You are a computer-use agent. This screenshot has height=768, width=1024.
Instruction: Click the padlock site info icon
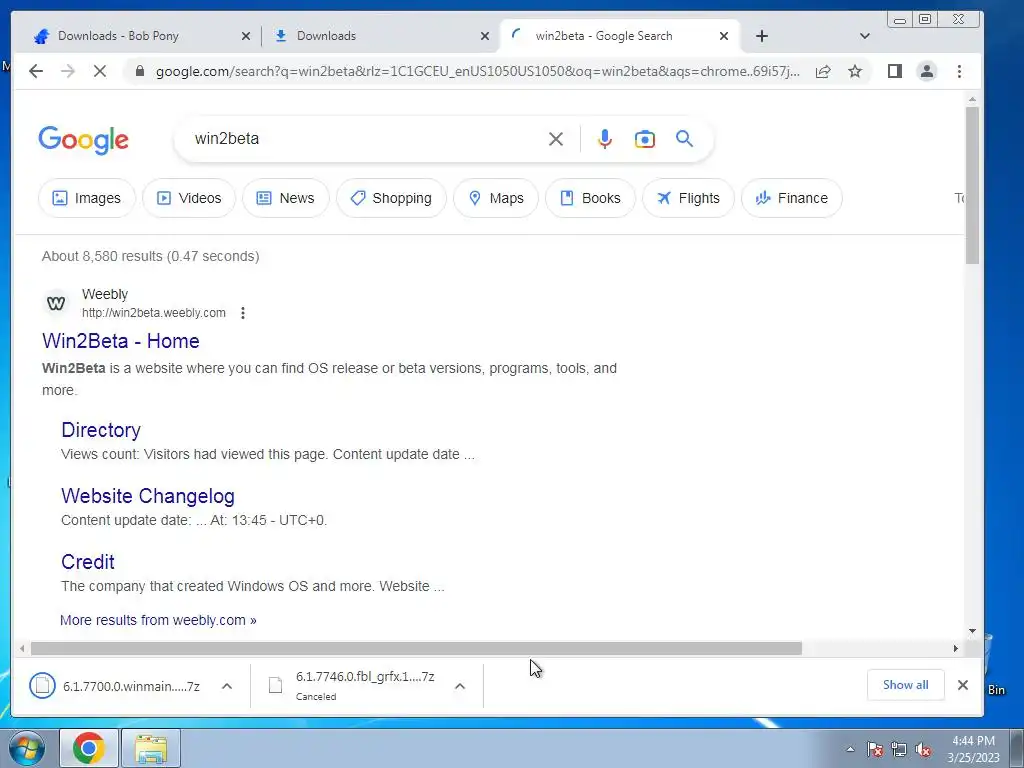(139, 71)
